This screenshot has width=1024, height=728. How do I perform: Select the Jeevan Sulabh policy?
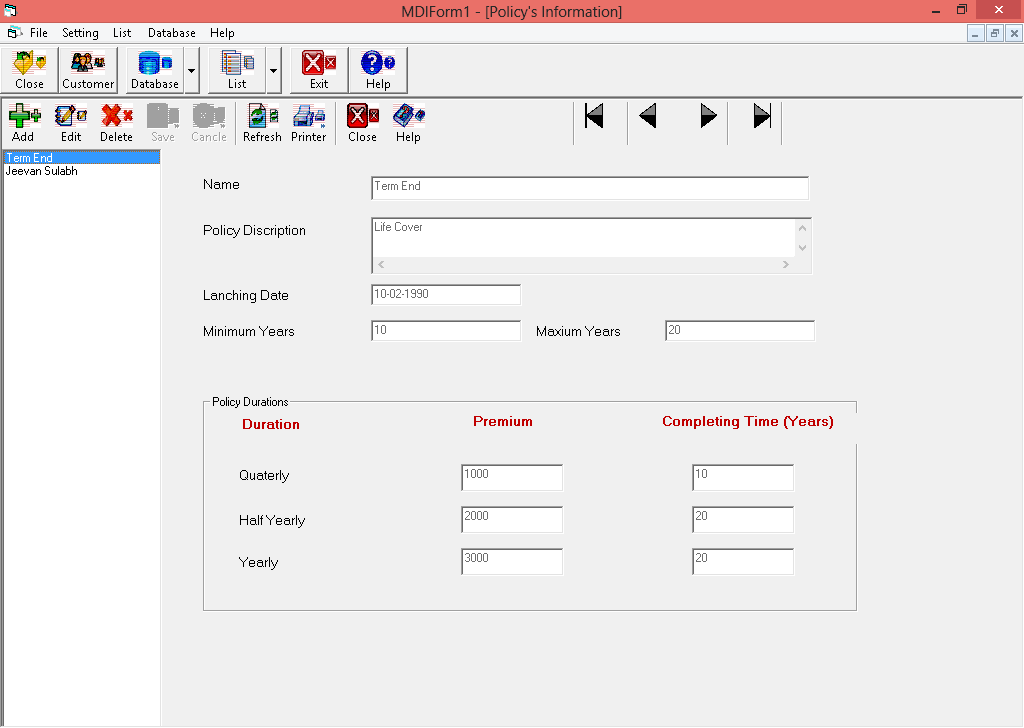(x=41, y=171)
